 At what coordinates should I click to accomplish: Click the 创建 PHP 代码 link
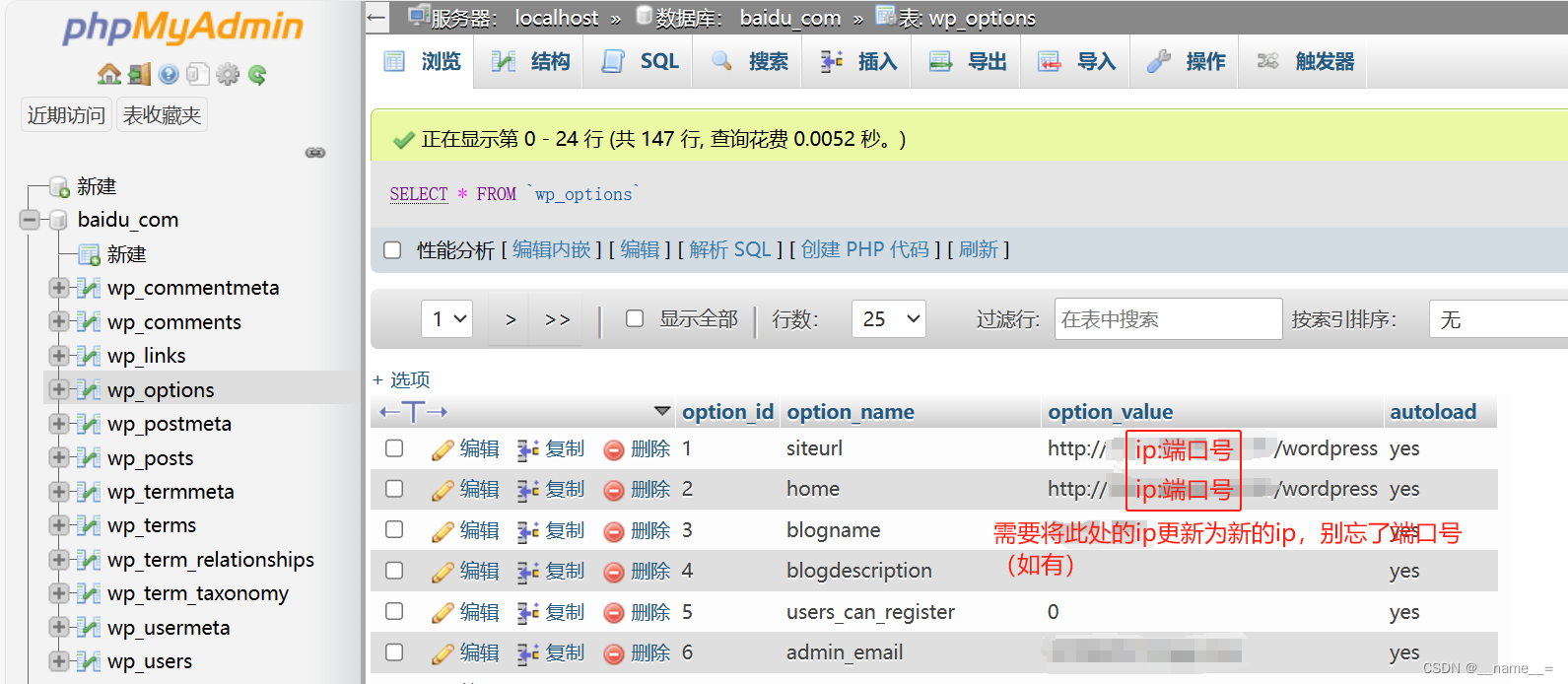point(864,250)
